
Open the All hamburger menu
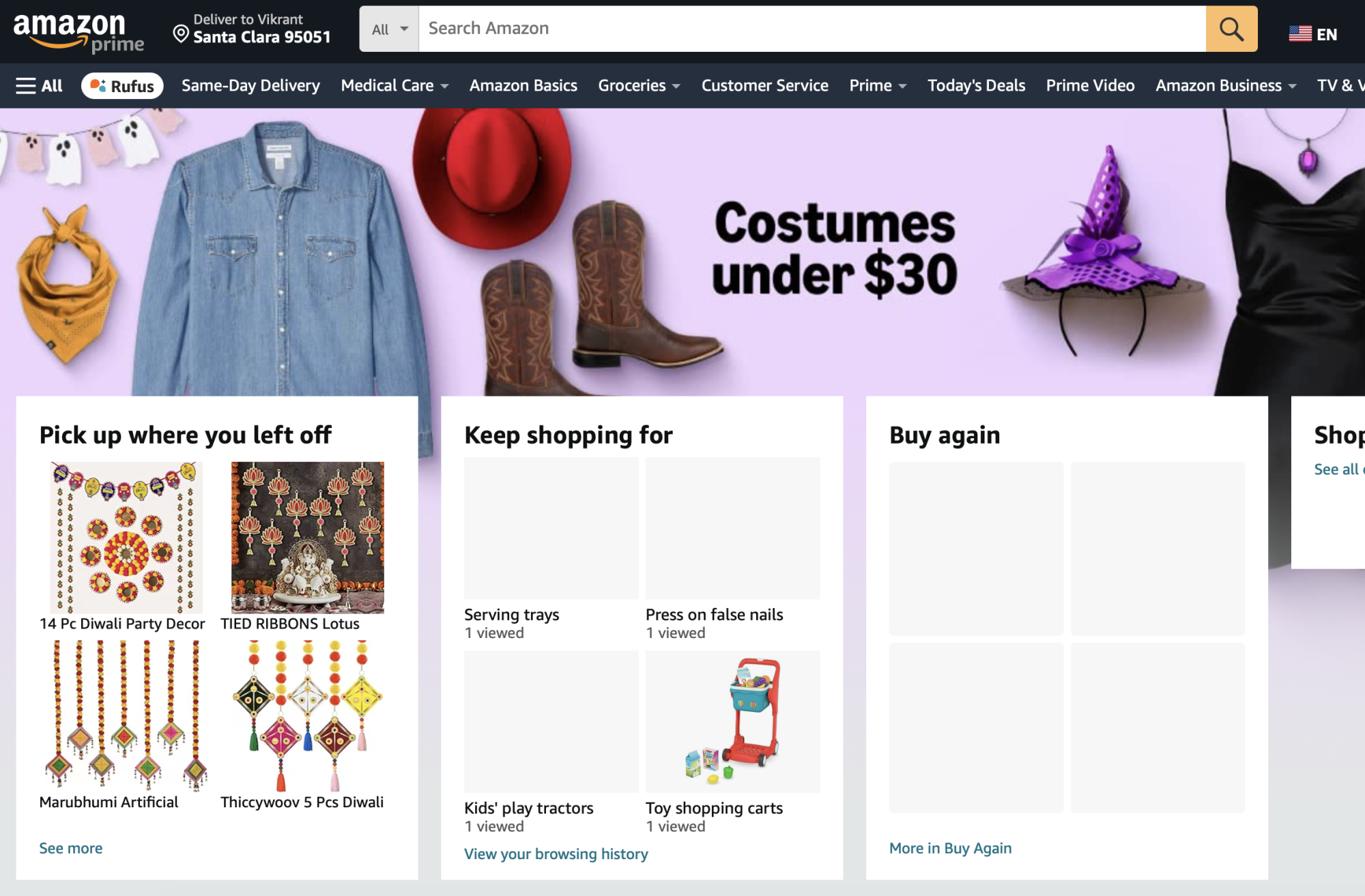point(38,85)
